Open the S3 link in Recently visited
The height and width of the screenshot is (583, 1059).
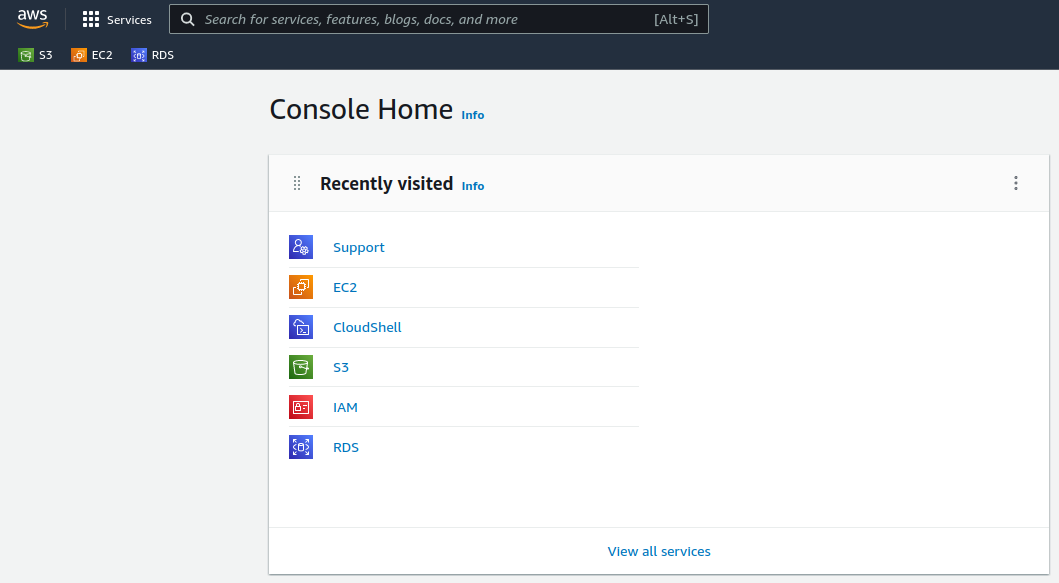pos(341,367)
